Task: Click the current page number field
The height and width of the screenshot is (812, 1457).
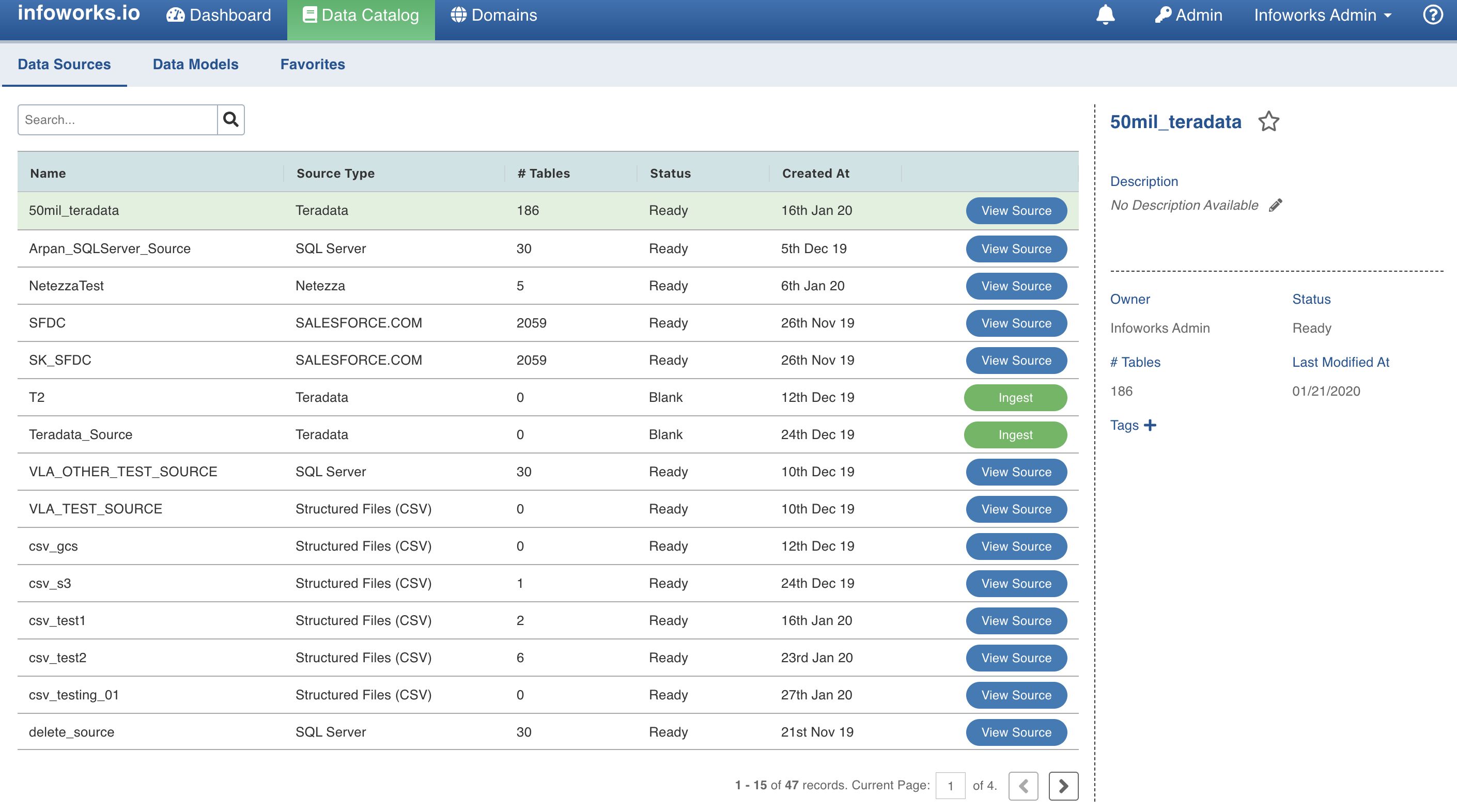Action: pos(950,786)
